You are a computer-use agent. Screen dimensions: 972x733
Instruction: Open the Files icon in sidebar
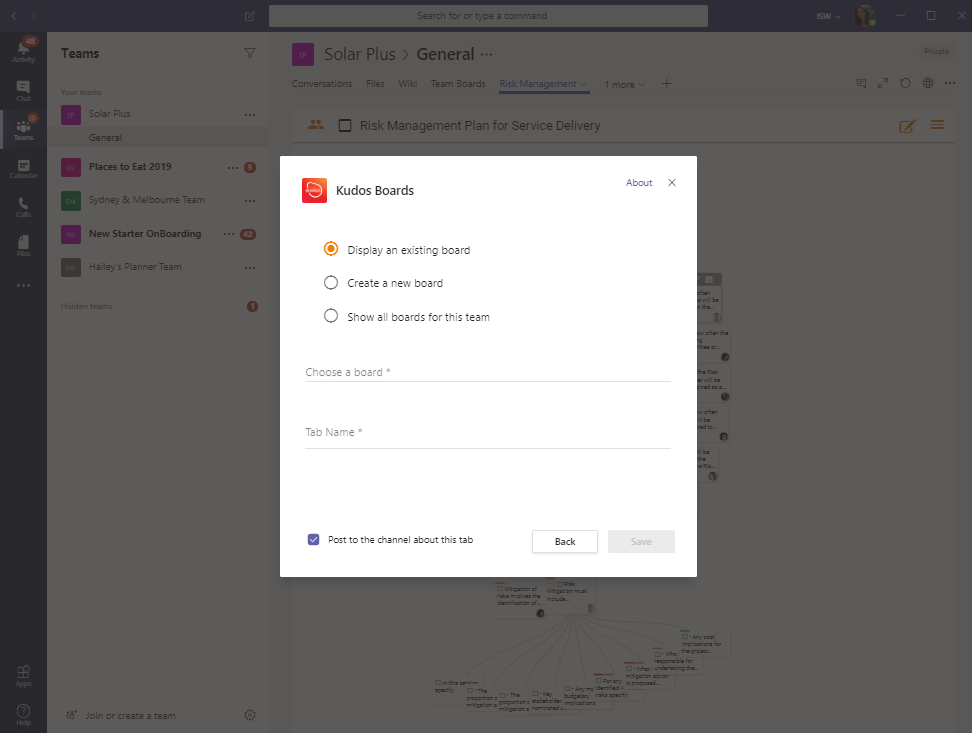(24, 246)
